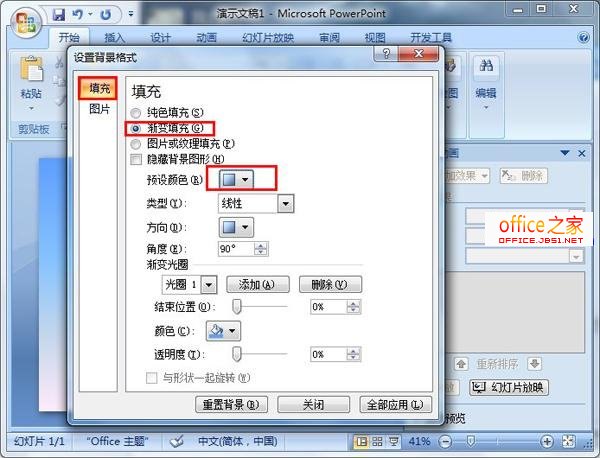Click the 重置背景 button
The image size is (600, 458).
coord(231,404)
